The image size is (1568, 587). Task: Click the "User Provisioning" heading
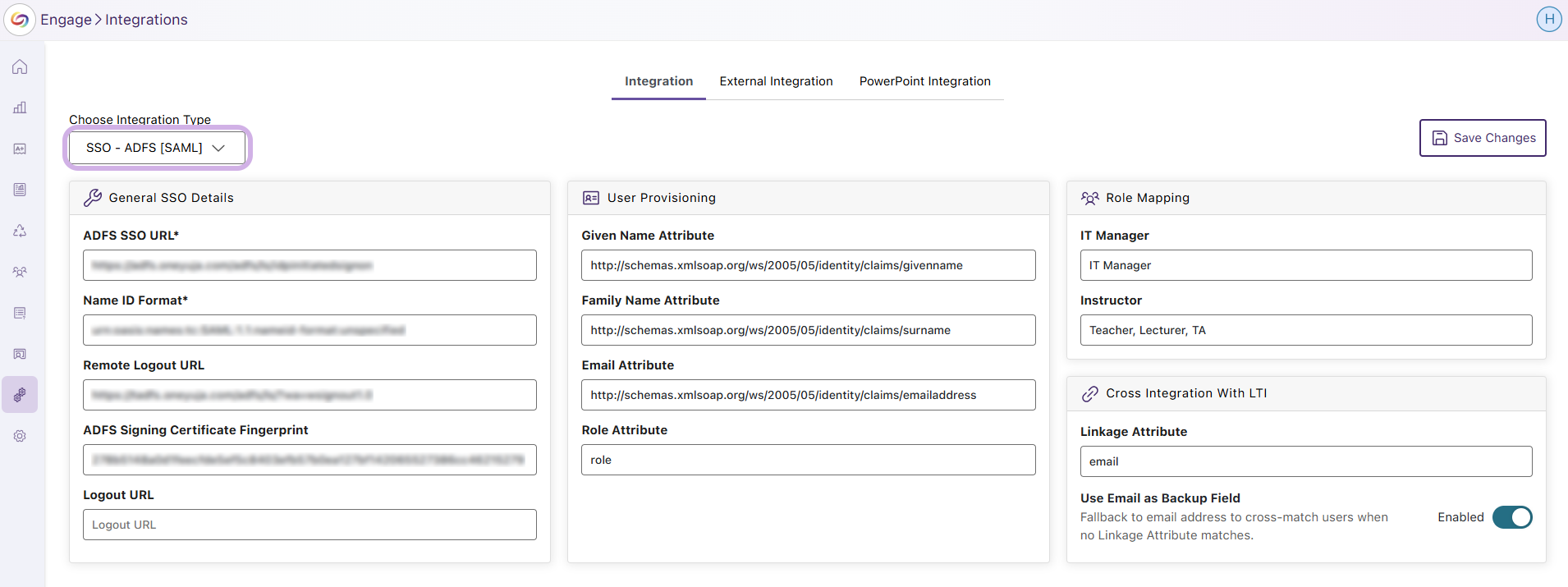pos(662,198)
